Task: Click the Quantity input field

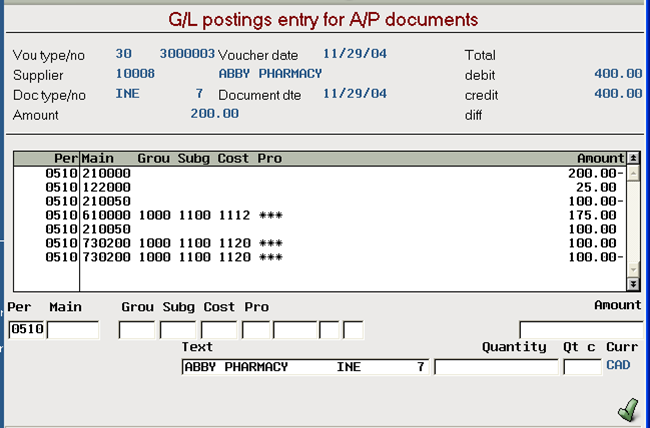Action: point(496,367)
